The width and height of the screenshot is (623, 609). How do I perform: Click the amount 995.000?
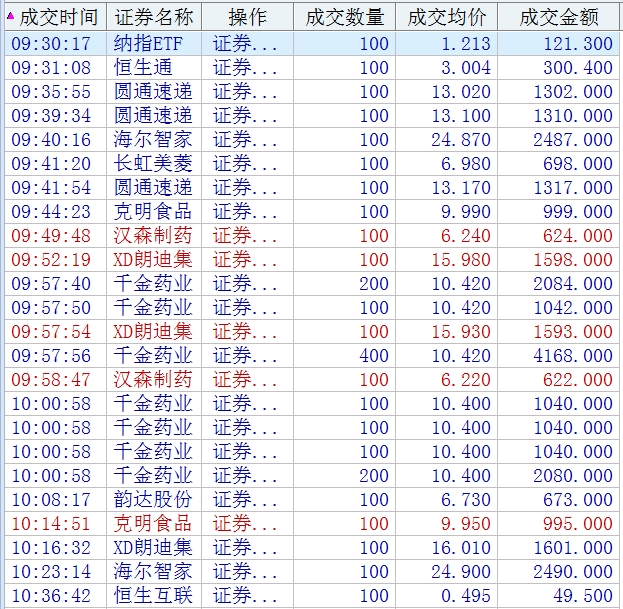578,523
